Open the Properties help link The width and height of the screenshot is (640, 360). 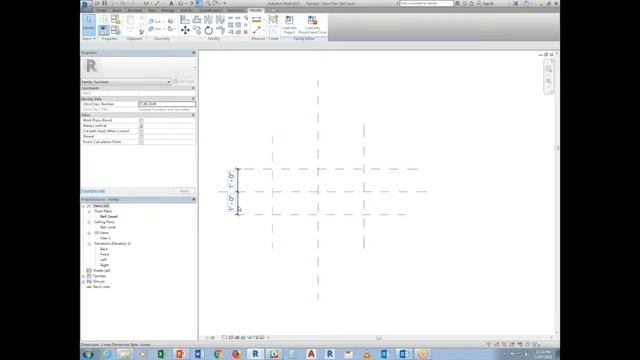coord(93,191)
